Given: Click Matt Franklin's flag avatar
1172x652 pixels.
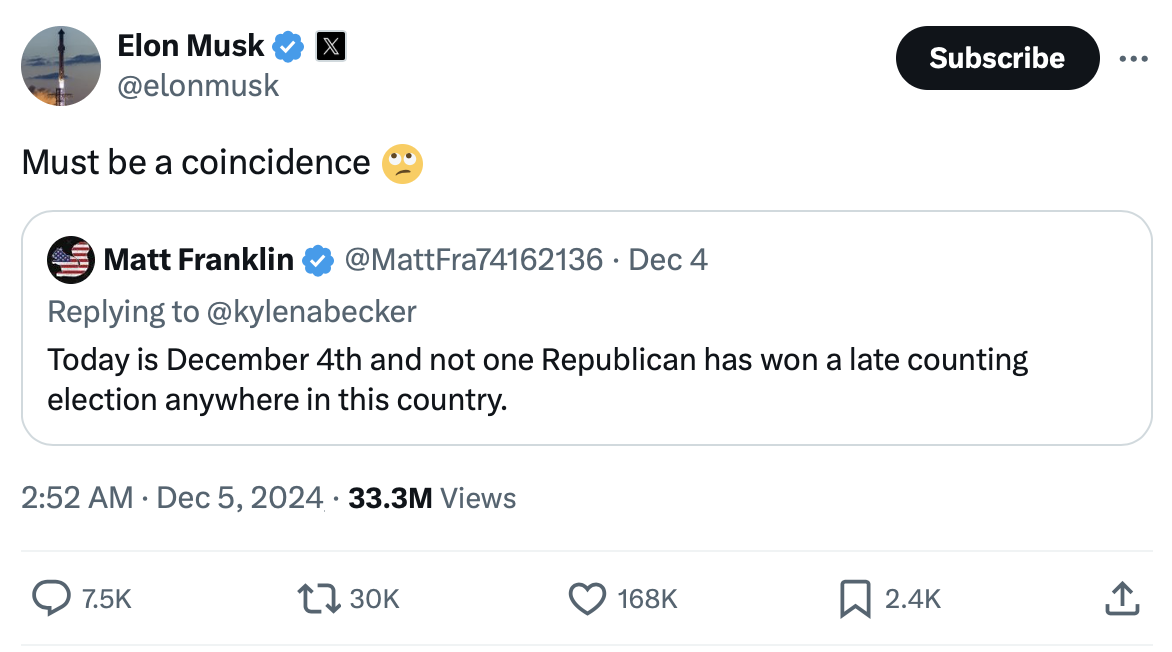Looking at the screenshot, I should 70,260.
